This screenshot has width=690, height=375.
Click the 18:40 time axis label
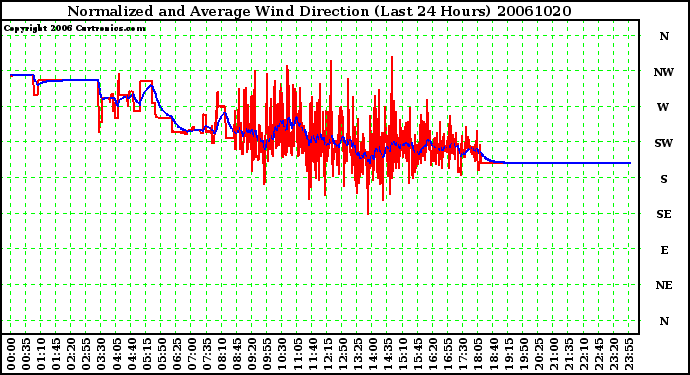coord(493,354)
